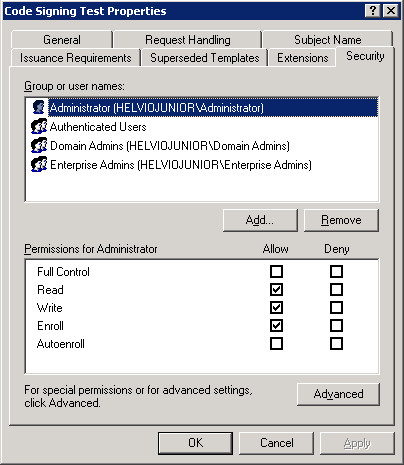Viewport: 404px width, 465px height.
Task: Uncheck the Allow Read permission
Action: 276,290
